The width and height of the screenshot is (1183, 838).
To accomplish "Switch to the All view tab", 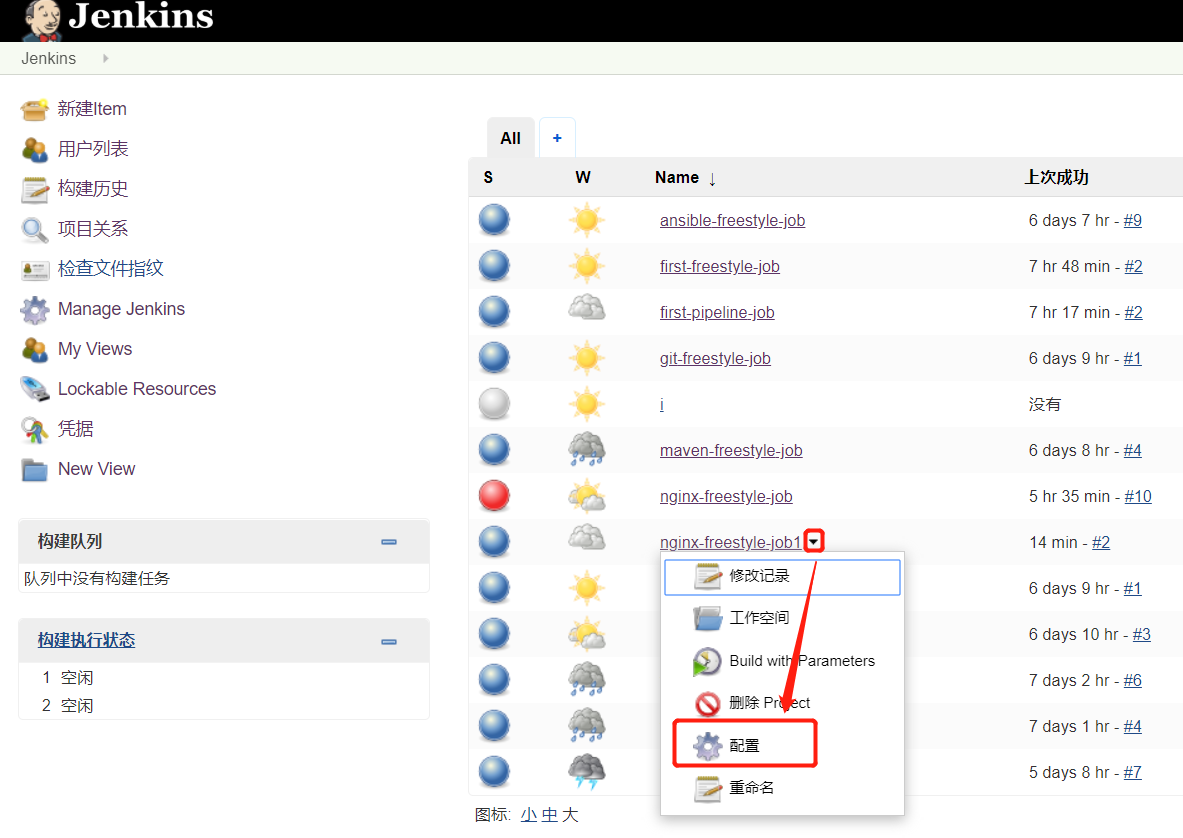I will pos(511,138).
